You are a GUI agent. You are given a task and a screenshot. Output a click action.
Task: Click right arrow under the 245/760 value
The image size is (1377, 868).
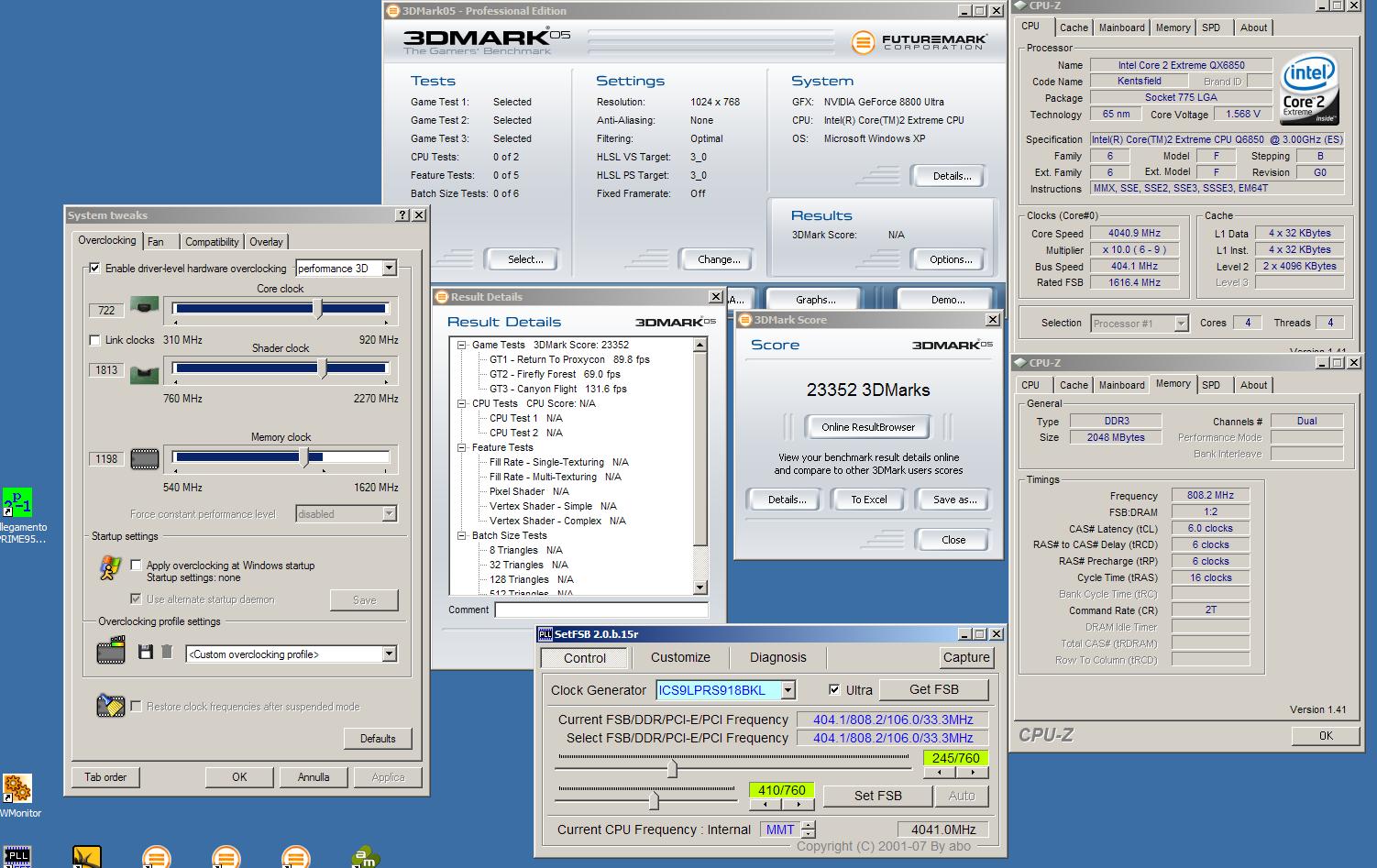coord(973,773)
